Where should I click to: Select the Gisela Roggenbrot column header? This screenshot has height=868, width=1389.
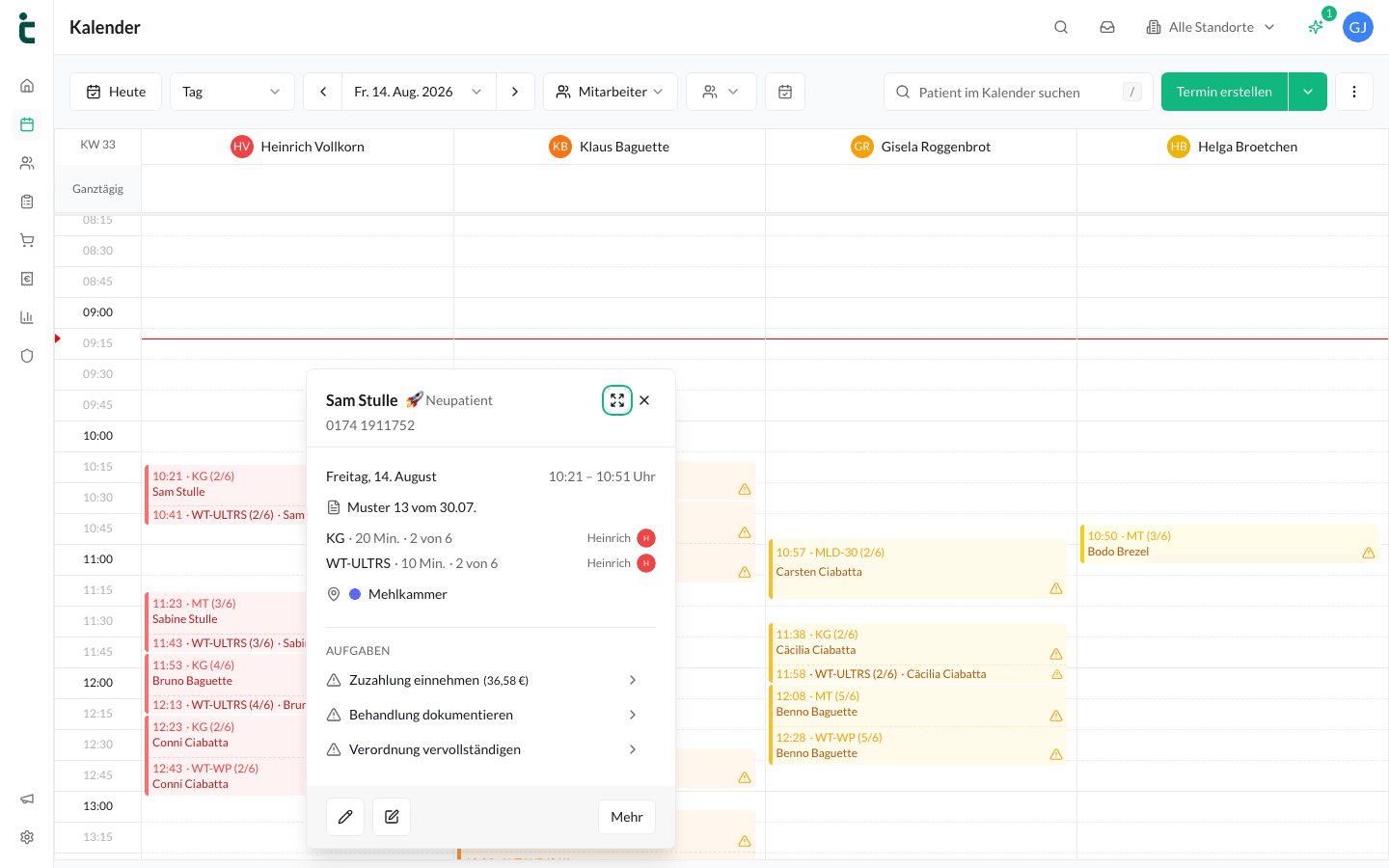click(921, 147)
